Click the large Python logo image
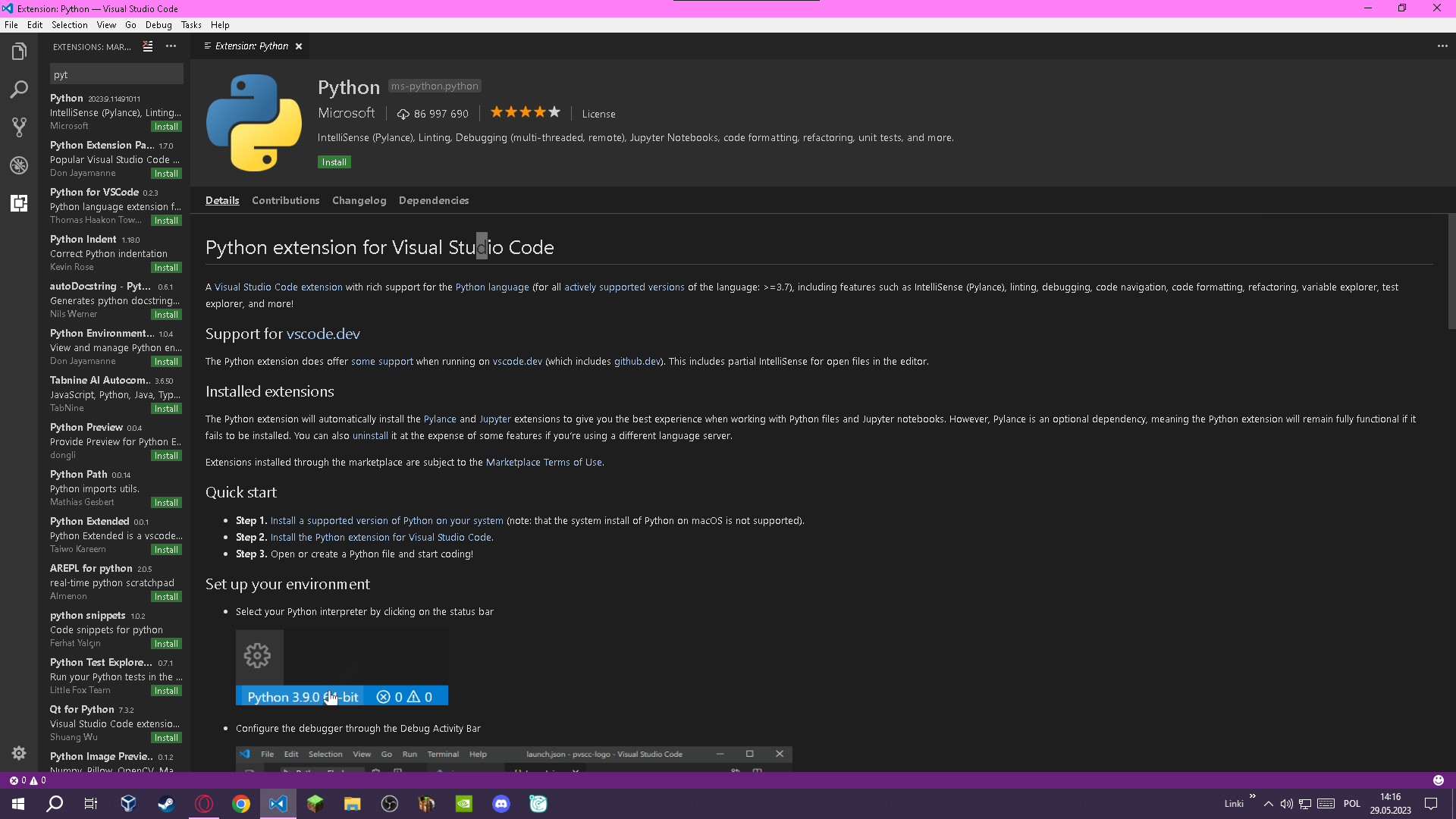Viewport: 1456px width, 819px height. [x=253, y=123]
